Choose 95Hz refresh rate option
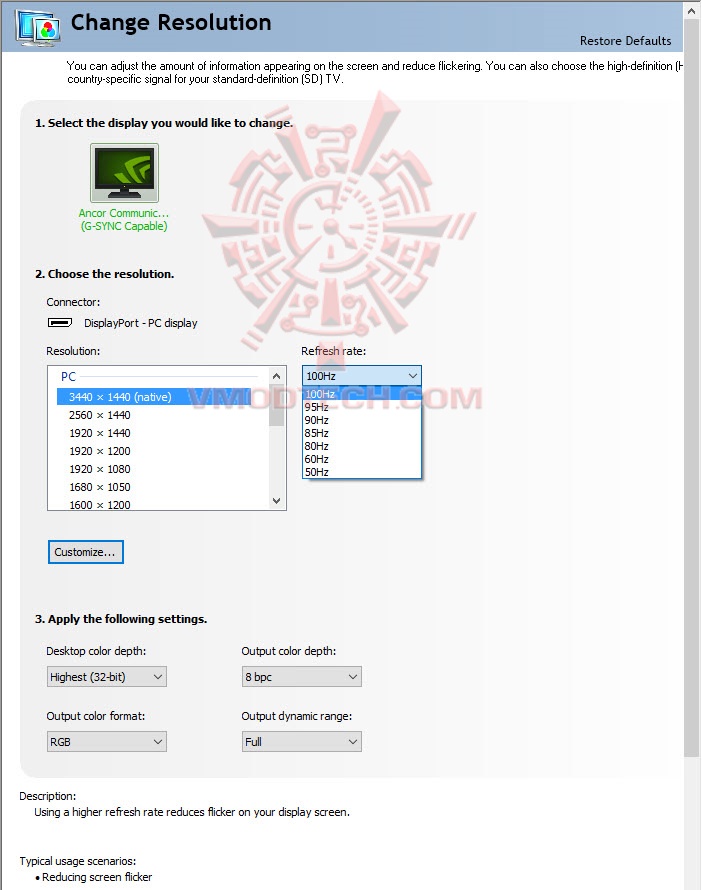The image size is (702, 890). (x=361, y=407)
